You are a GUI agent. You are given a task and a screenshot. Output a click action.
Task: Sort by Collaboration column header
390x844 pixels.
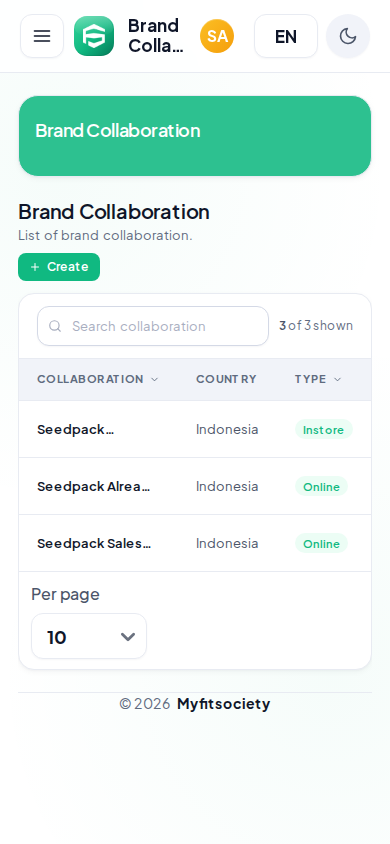tap(97, 379)
